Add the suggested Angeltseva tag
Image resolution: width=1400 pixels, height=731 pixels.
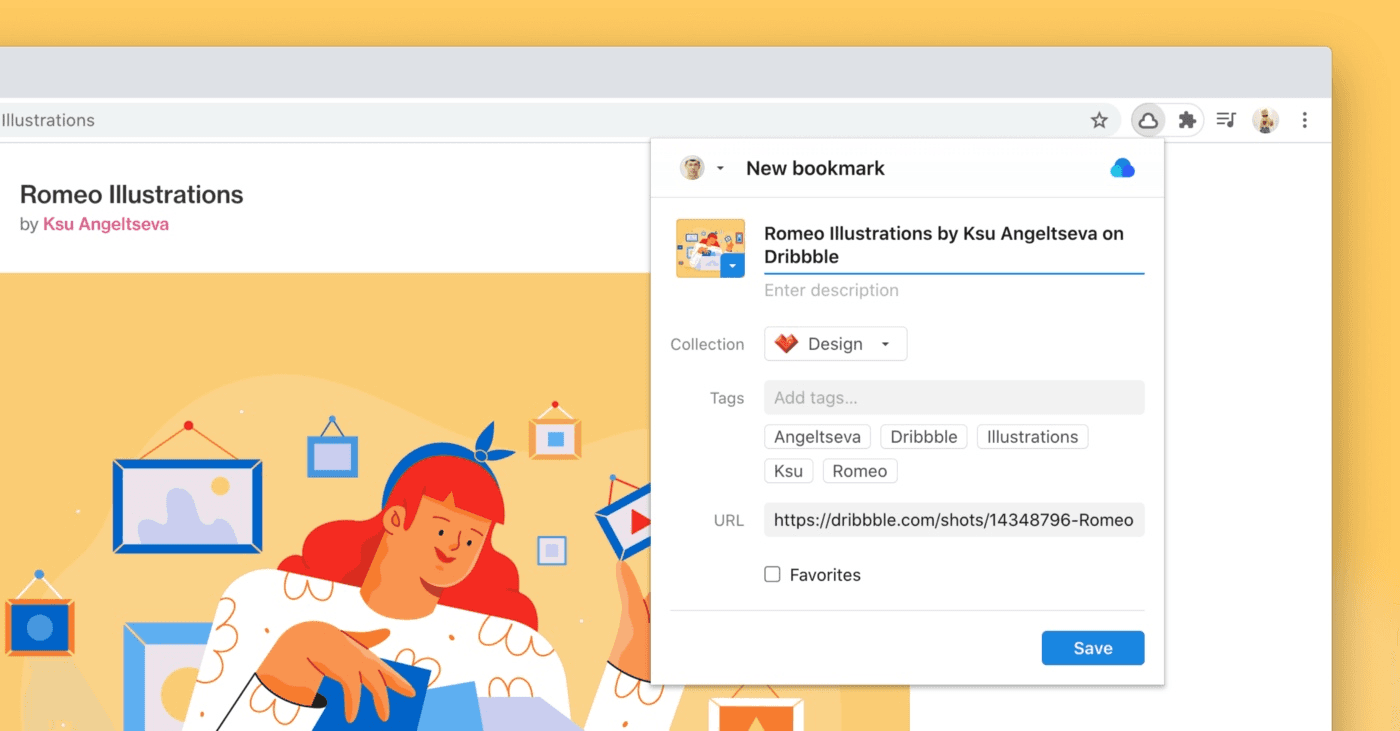pyautogui.click(x=817, y=437)
